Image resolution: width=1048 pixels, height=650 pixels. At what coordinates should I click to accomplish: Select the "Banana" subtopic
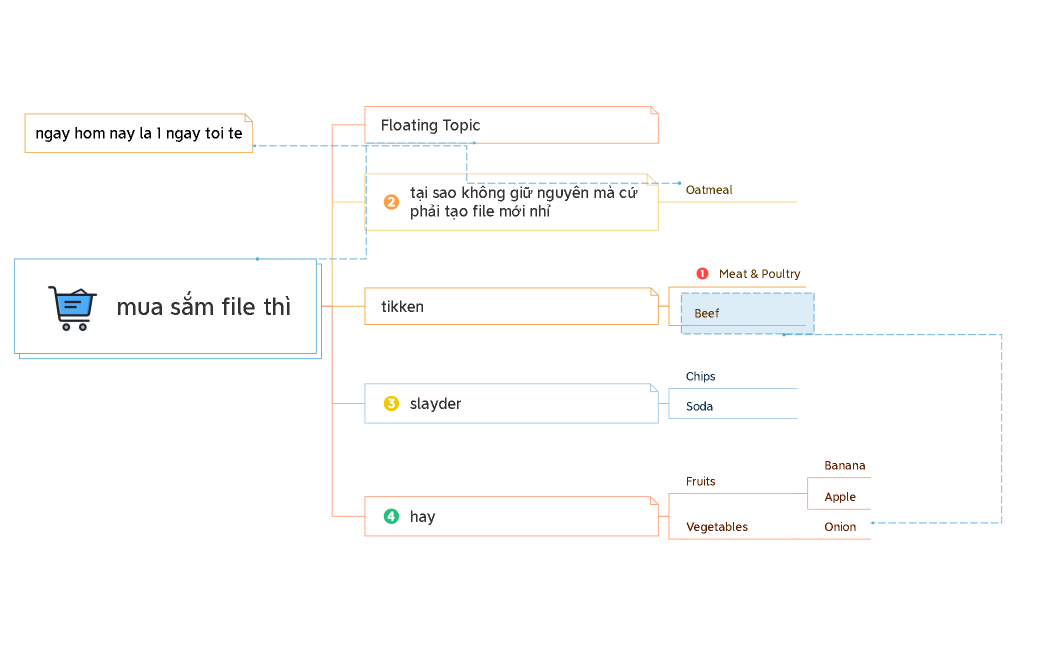(x=844, y=466)
